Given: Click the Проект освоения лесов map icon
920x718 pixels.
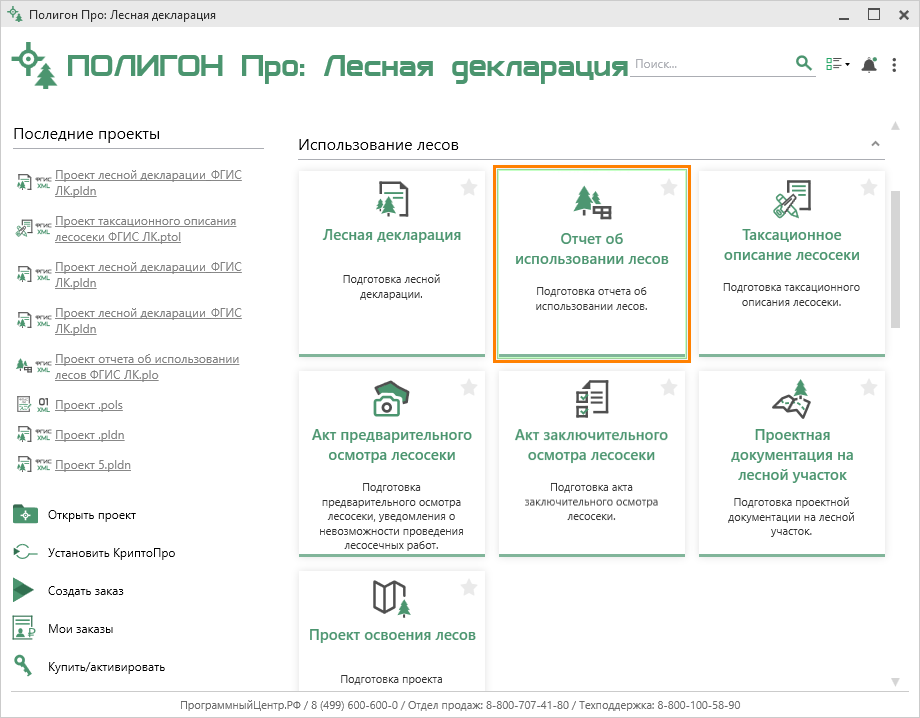Looking at the screenshot, I should [391, 598].
